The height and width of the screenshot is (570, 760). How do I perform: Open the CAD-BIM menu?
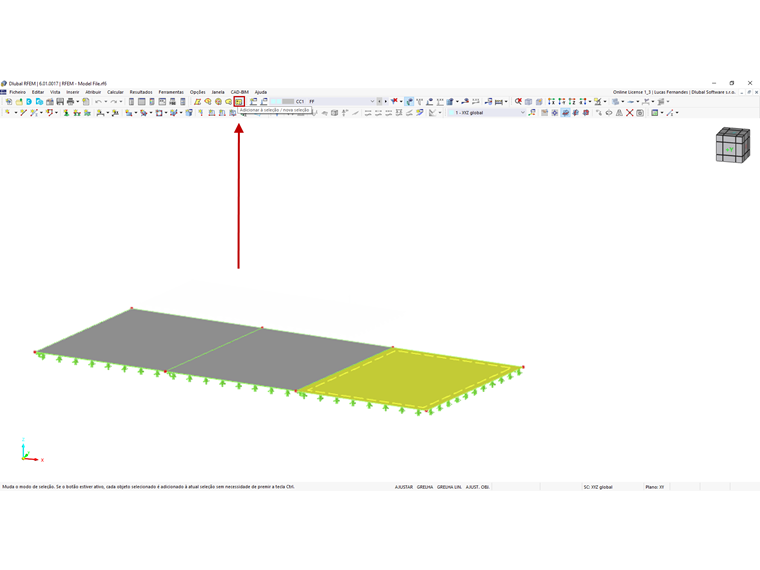[x=239, y=92]
